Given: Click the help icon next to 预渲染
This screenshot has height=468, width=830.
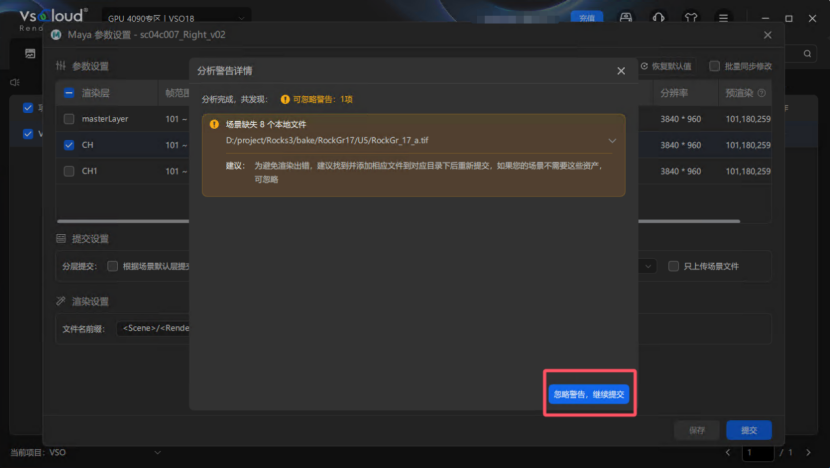Looking at the screenshot, I should click(762, 93).
